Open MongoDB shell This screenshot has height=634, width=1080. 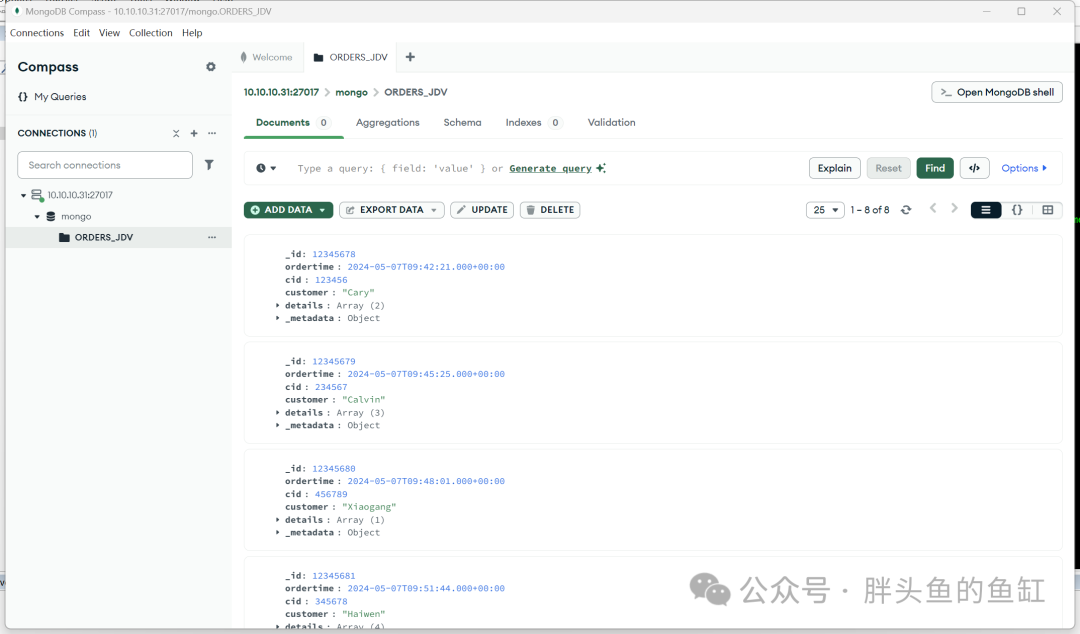click(997, 92)
